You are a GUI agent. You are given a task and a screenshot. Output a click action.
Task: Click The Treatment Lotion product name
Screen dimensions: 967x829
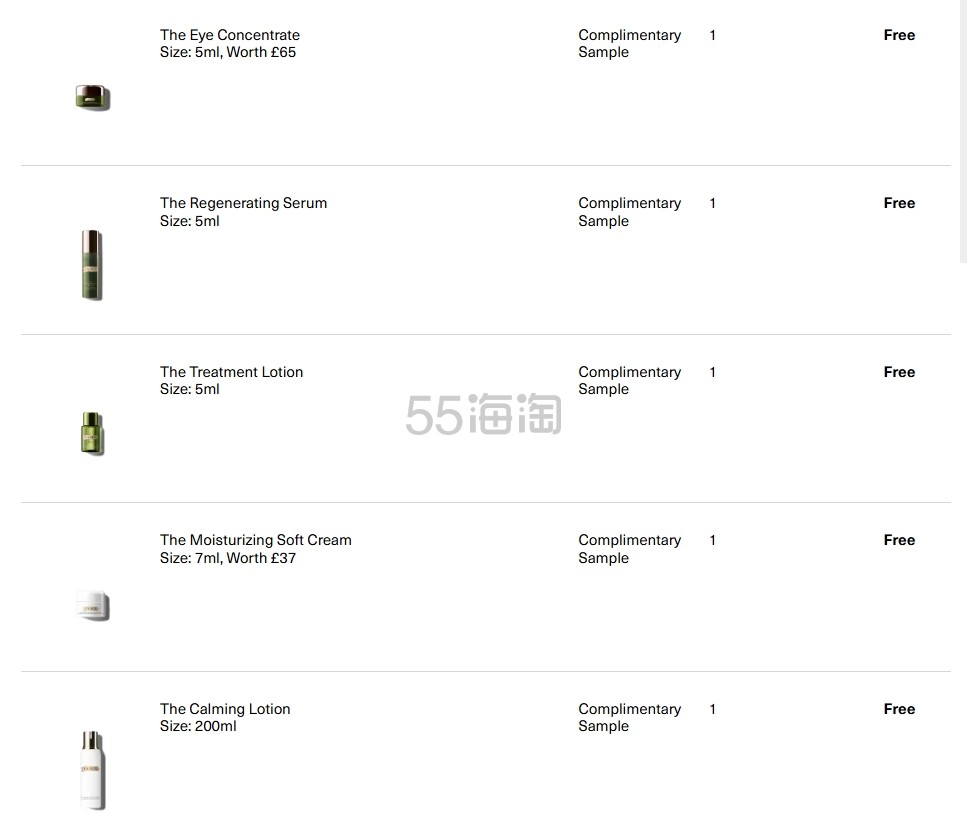[231, 372]
